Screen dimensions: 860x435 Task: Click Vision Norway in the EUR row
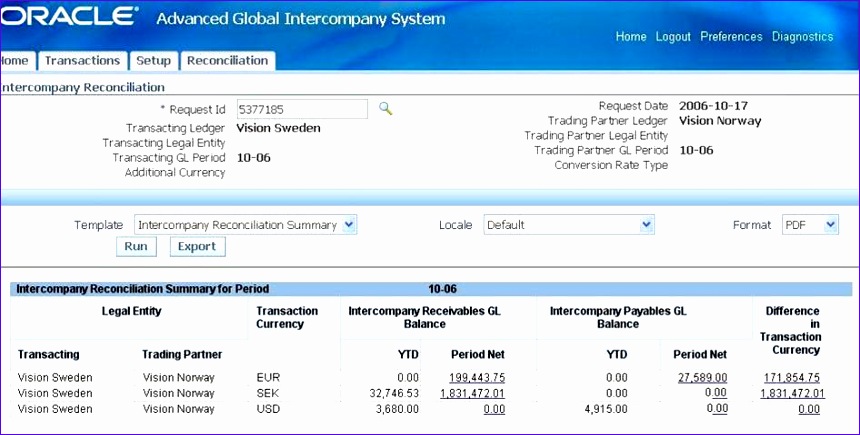pos(178,377)
